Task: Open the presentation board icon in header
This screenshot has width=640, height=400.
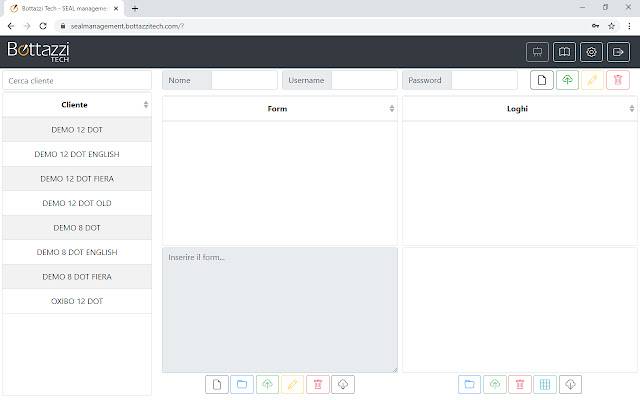Action: tap(537, 52)
